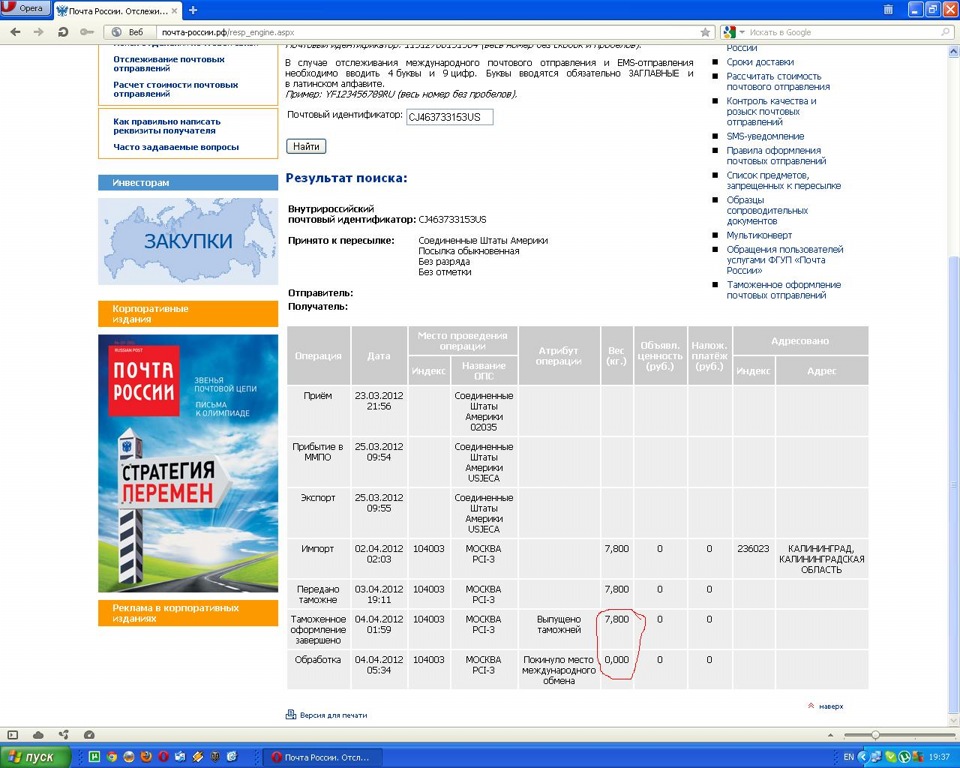Open the uTorrent tray icon
This screenshot has width=960, height=768.
tap(902, 757)
